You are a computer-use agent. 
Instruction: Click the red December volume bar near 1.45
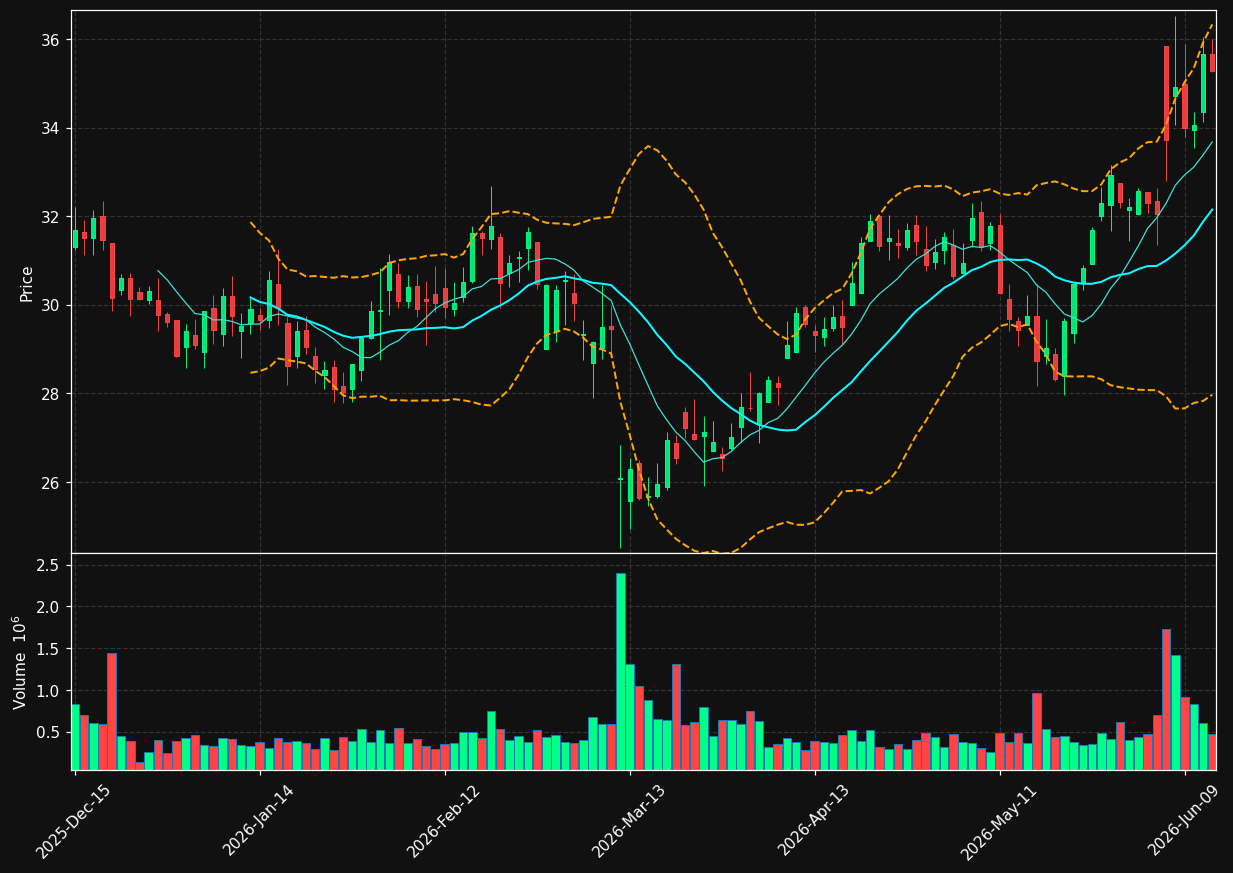[x=112, y=711]
